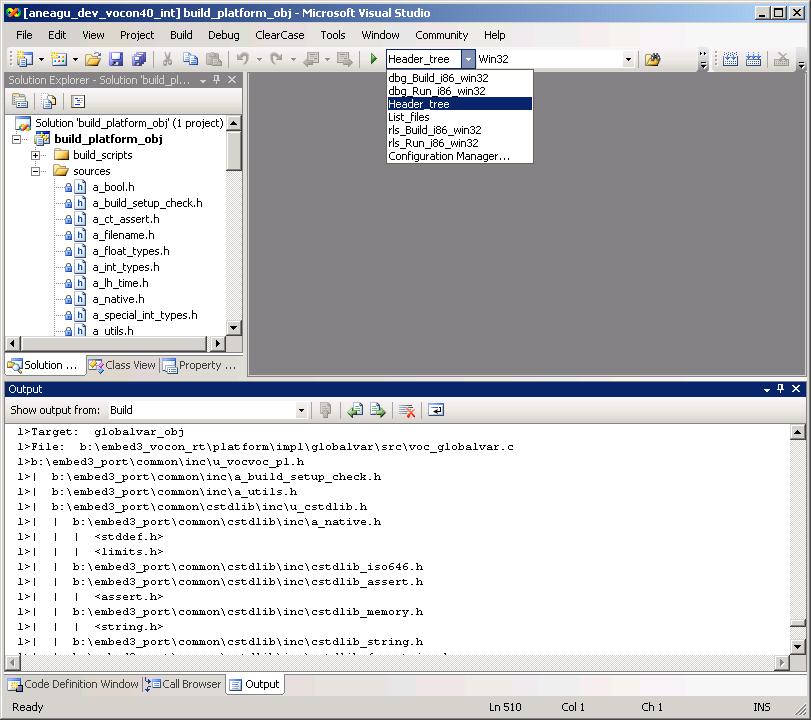
Task: Select dbg_Build_i86_win32 configuration
Action: (460, 78)
